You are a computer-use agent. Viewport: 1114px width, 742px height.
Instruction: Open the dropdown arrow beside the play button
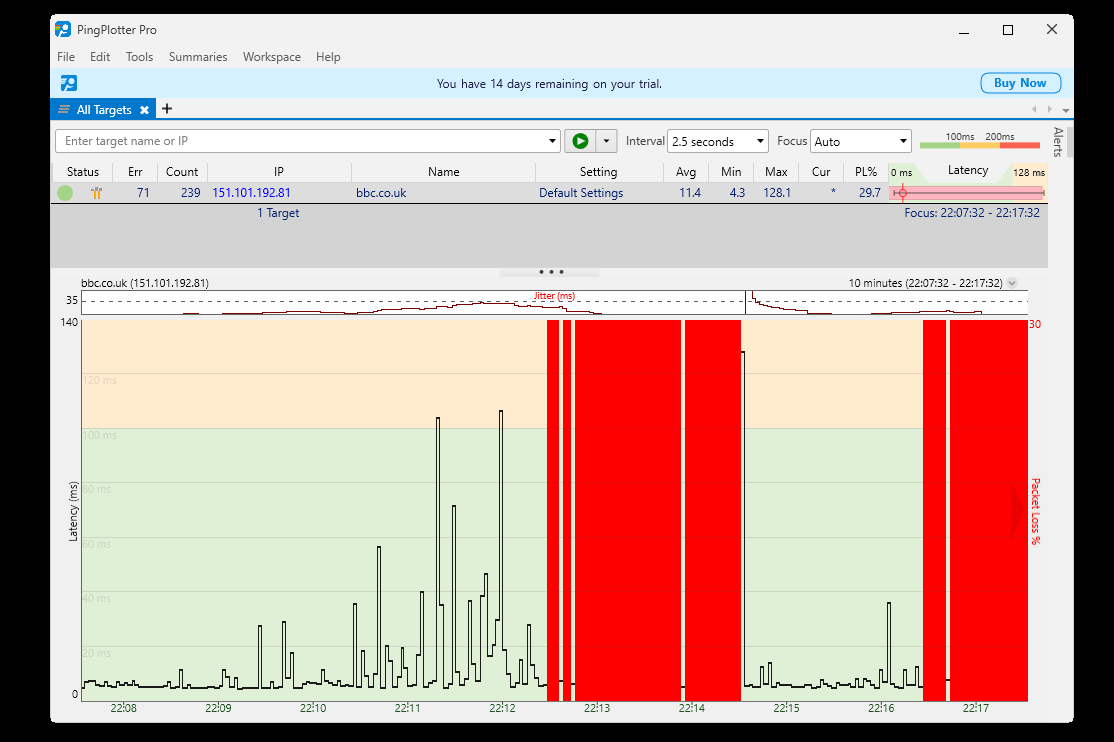click(x=606, y=141)
